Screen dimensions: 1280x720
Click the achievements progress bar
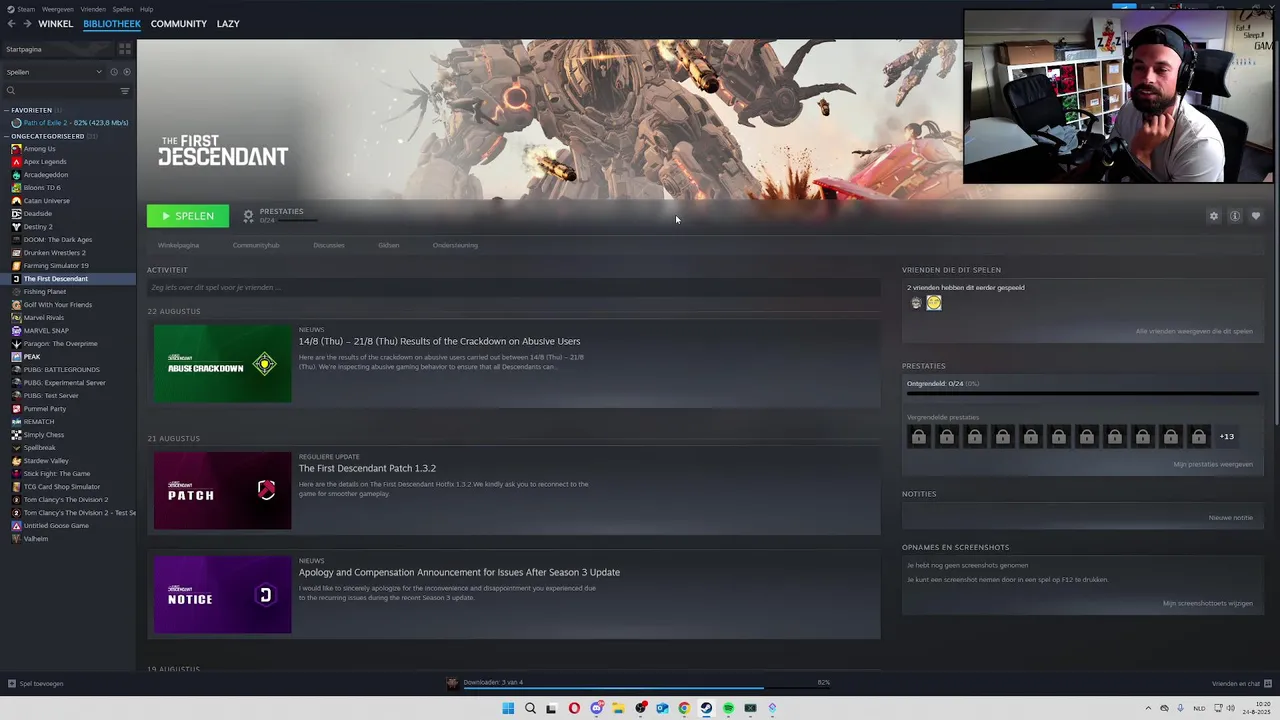pos(1082,394)
